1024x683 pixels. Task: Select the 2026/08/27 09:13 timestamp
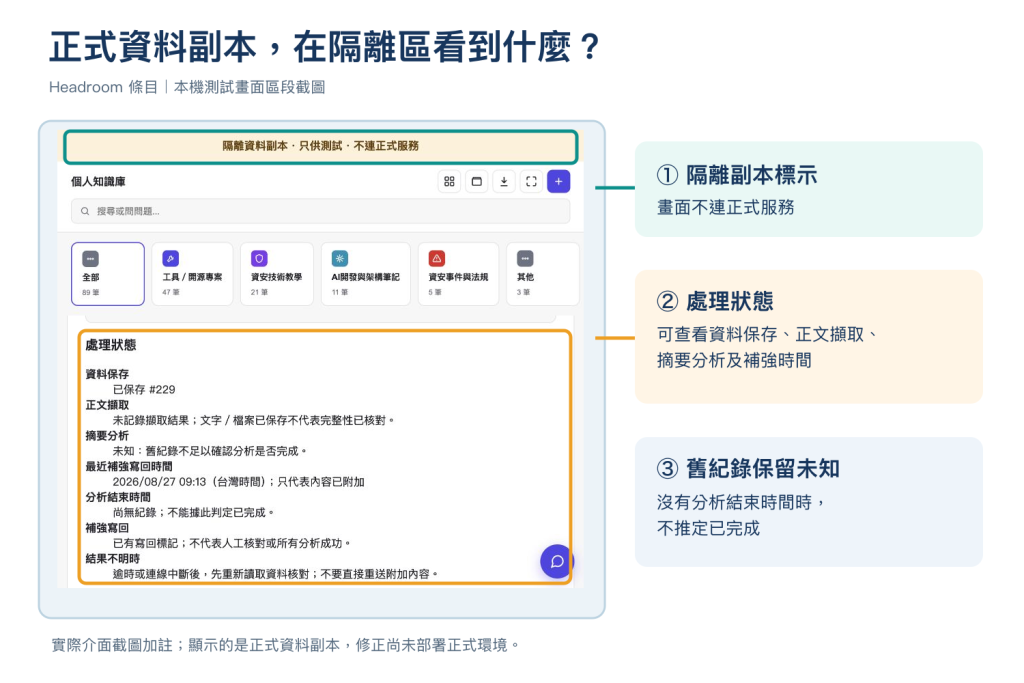point(238,482)
